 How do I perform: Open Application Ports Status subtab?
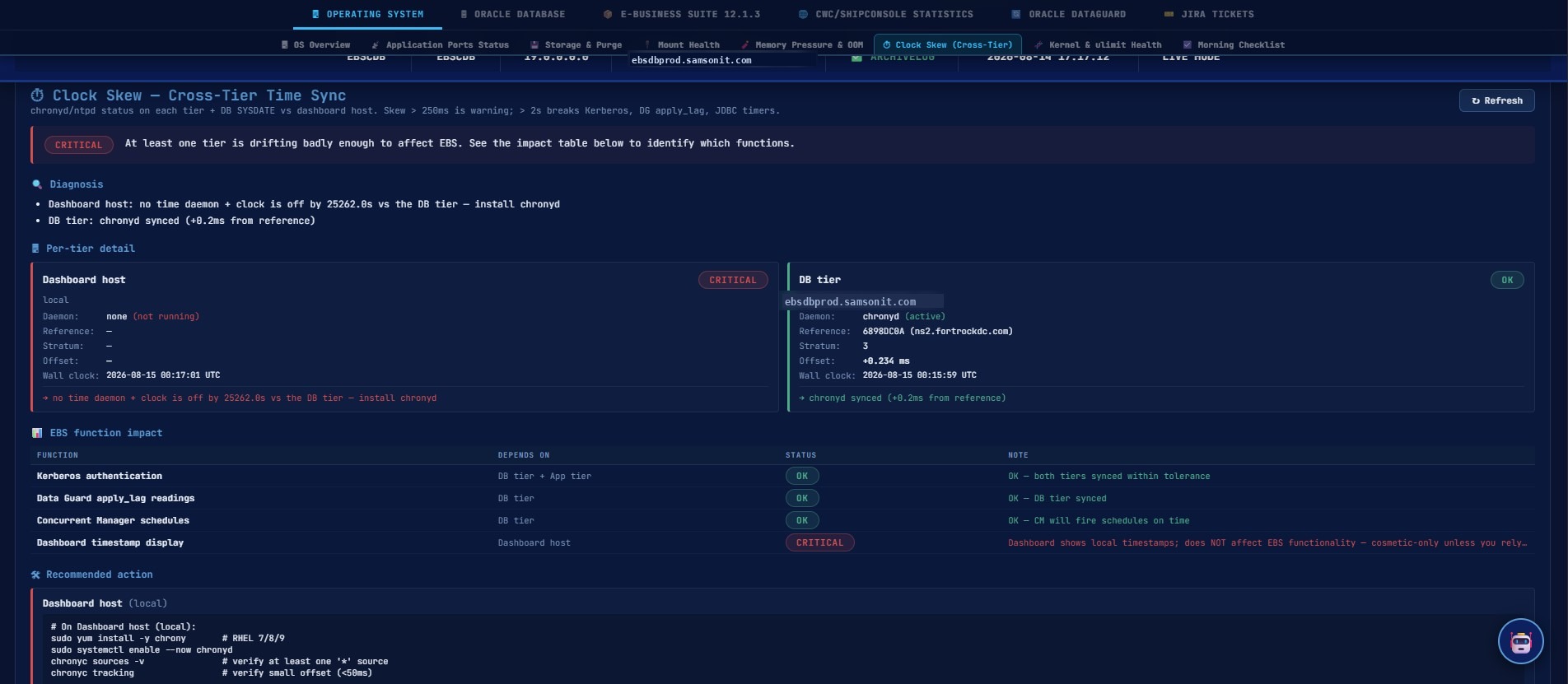coord(440,44)
